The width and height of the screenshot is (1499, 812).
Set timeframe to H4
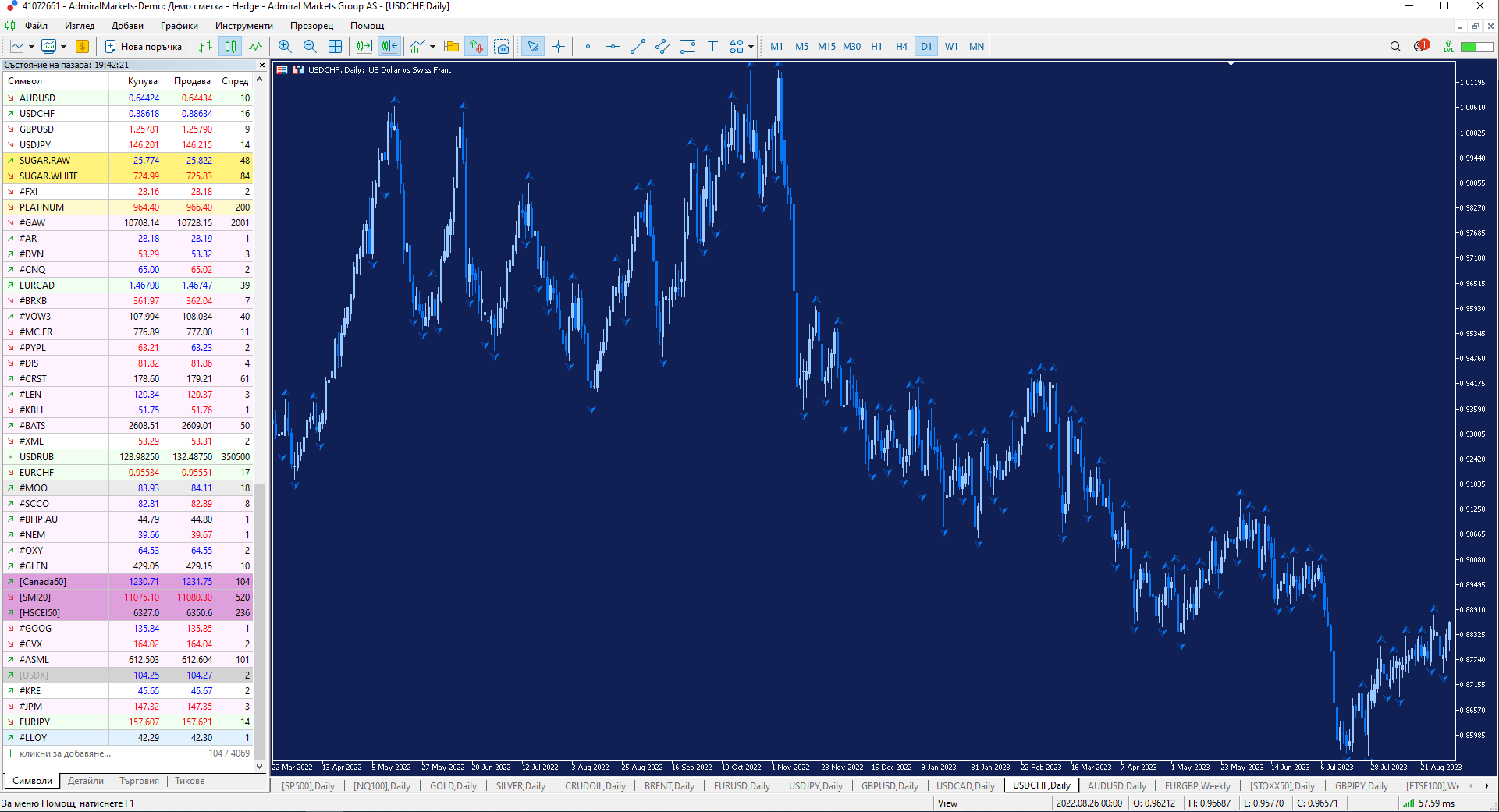click(901, 47)
